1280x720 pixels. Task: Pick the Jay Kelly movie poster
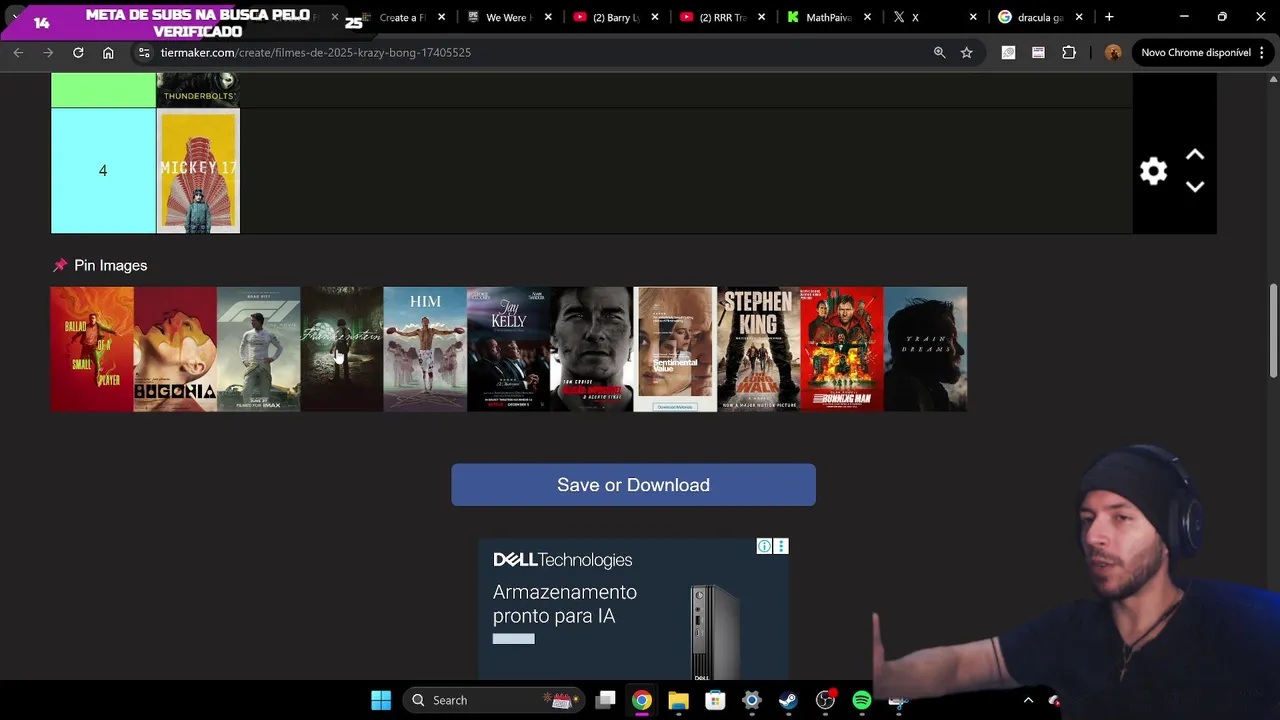click(x=508, y=349)
